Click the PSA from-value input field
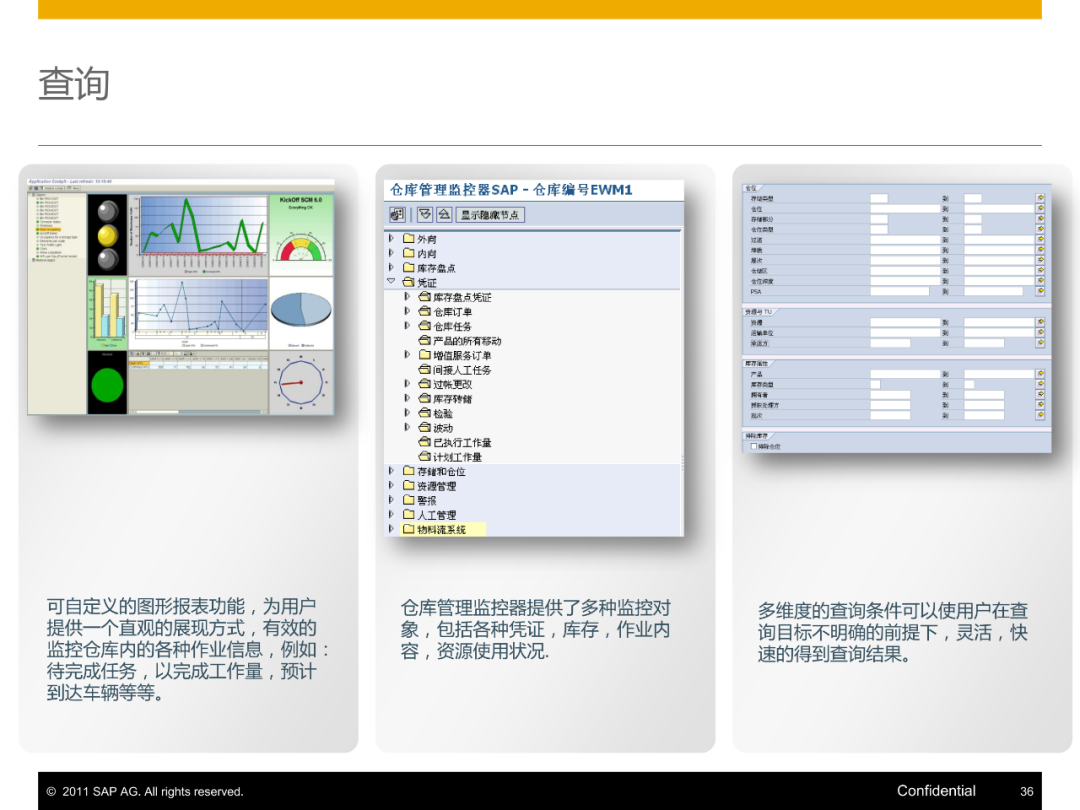Viewport: 1080px width, 810px height. [x=900, y=291]
